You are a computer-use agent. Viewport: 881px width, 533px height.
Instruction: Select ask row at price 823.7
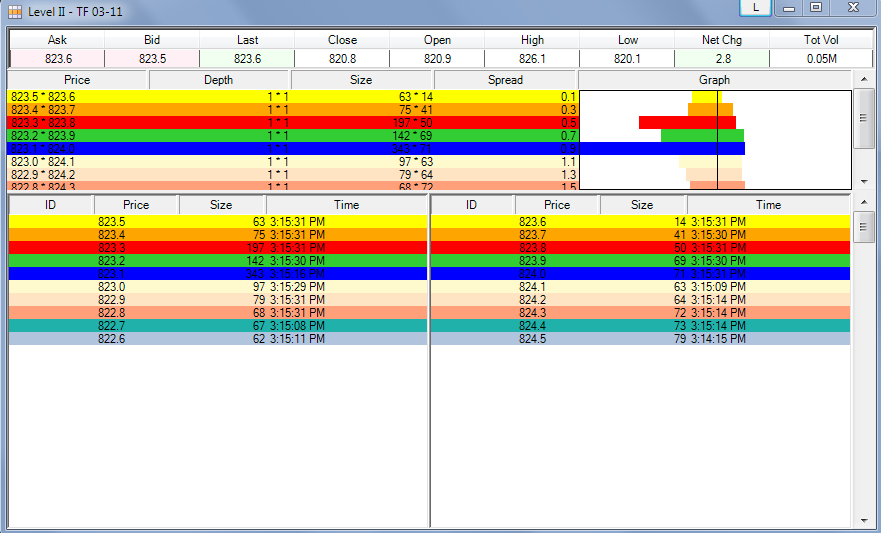pyautogui.click(x=641, y=235)
